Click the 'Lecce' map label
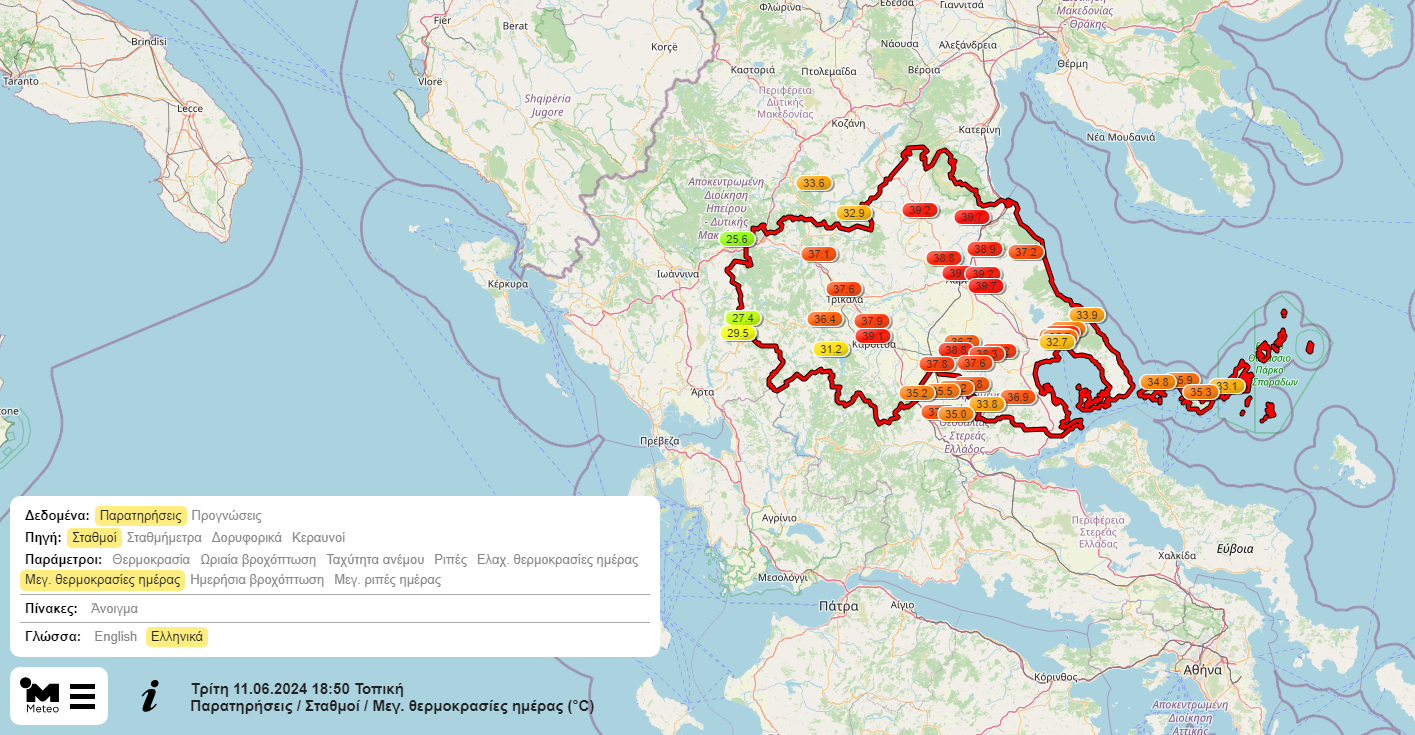Image resolution: width=1415 pixels, height=735 pixels. 190,108
